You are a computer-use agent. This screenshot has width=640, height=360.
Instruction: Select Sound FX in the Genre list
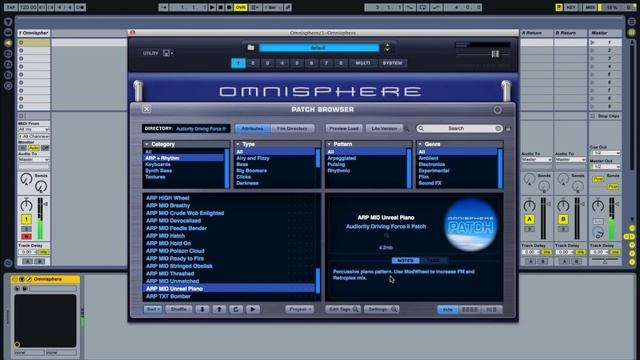click(x=430, y=183)
